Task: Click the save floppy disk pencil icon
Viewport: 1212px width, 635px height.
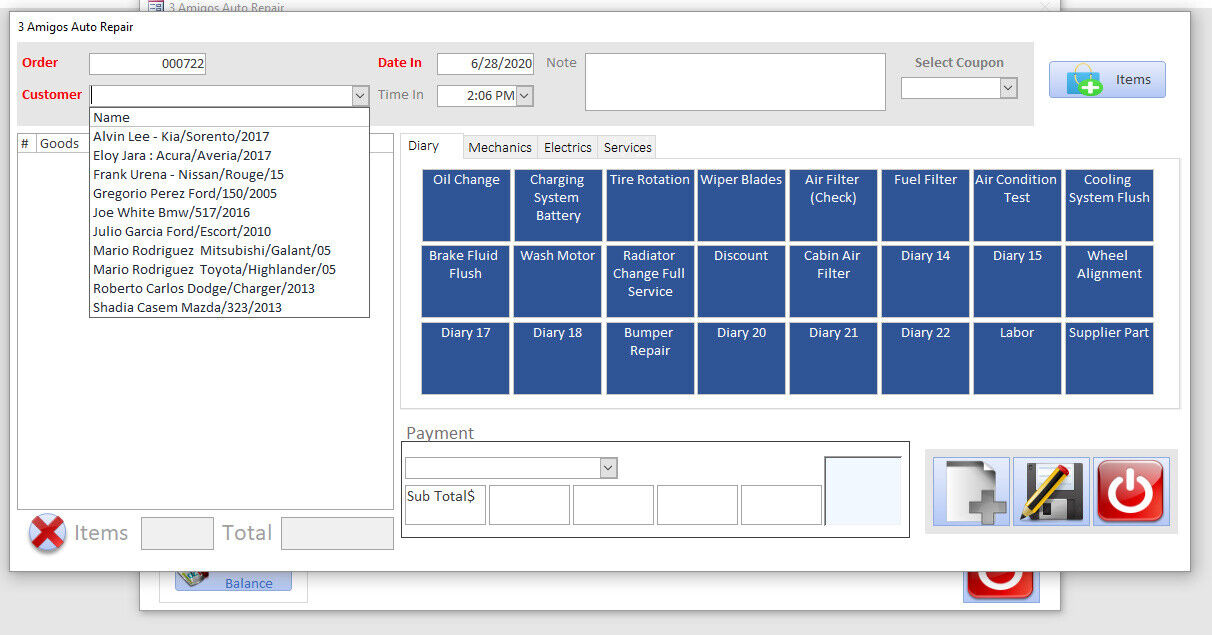Action: click(x=1051, y=491)
